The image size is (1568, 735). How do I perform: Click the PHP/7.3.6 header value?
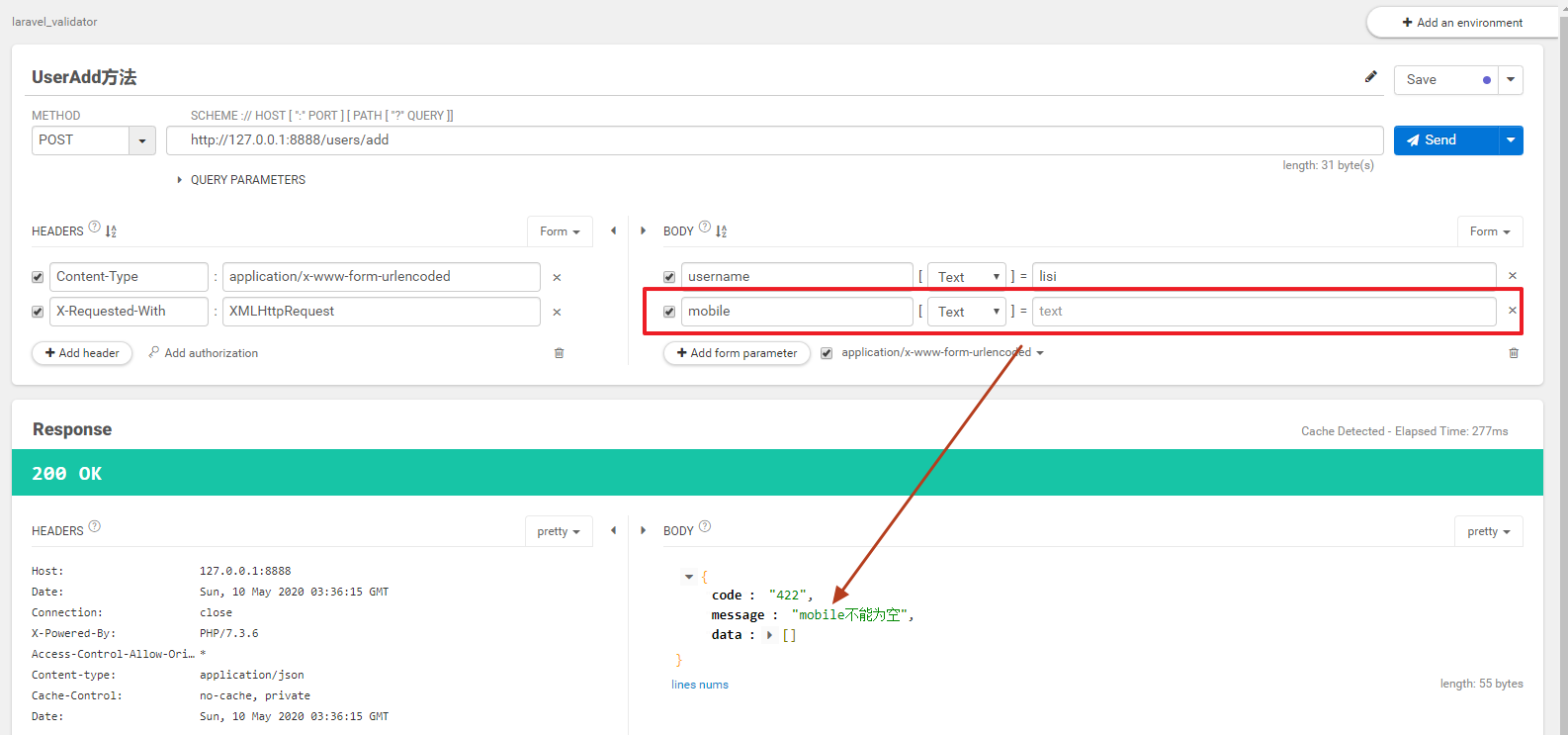[x=229, y=633]
